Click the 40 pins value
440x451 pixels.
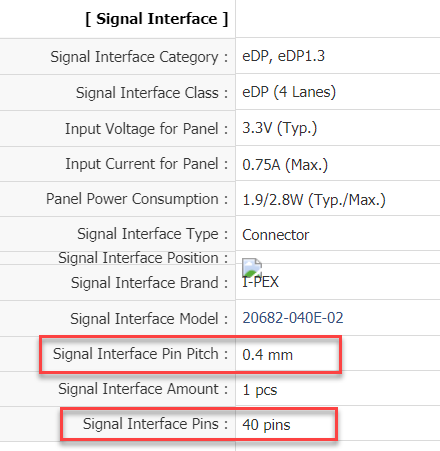click(266, 425)
